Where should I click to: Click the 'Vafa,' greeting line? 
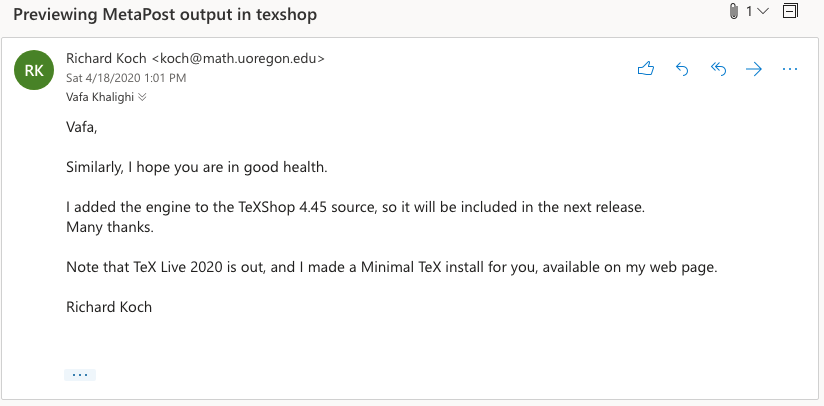point(81,128)
